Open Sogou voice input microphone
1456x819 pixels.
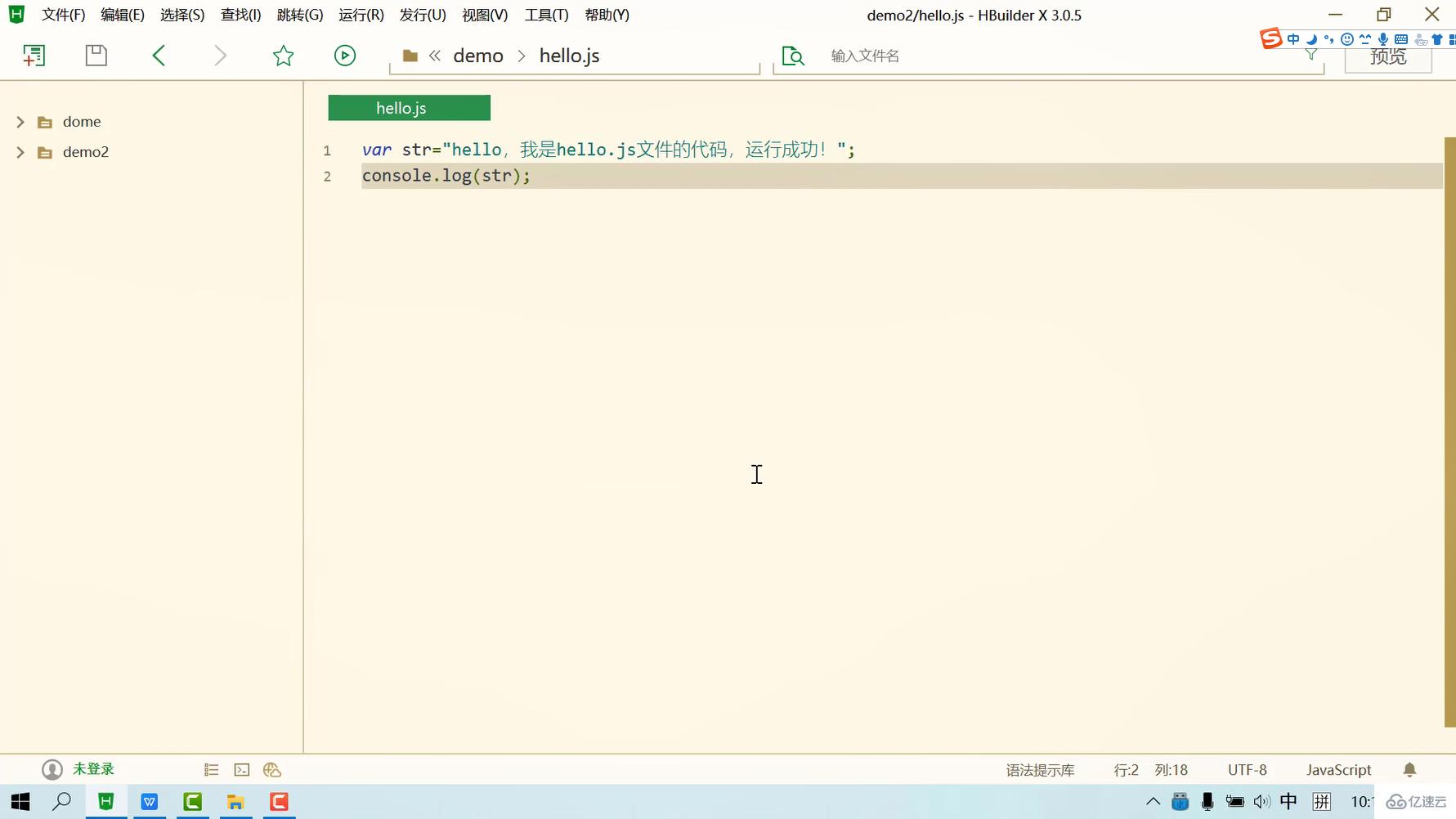[1382, 38]
